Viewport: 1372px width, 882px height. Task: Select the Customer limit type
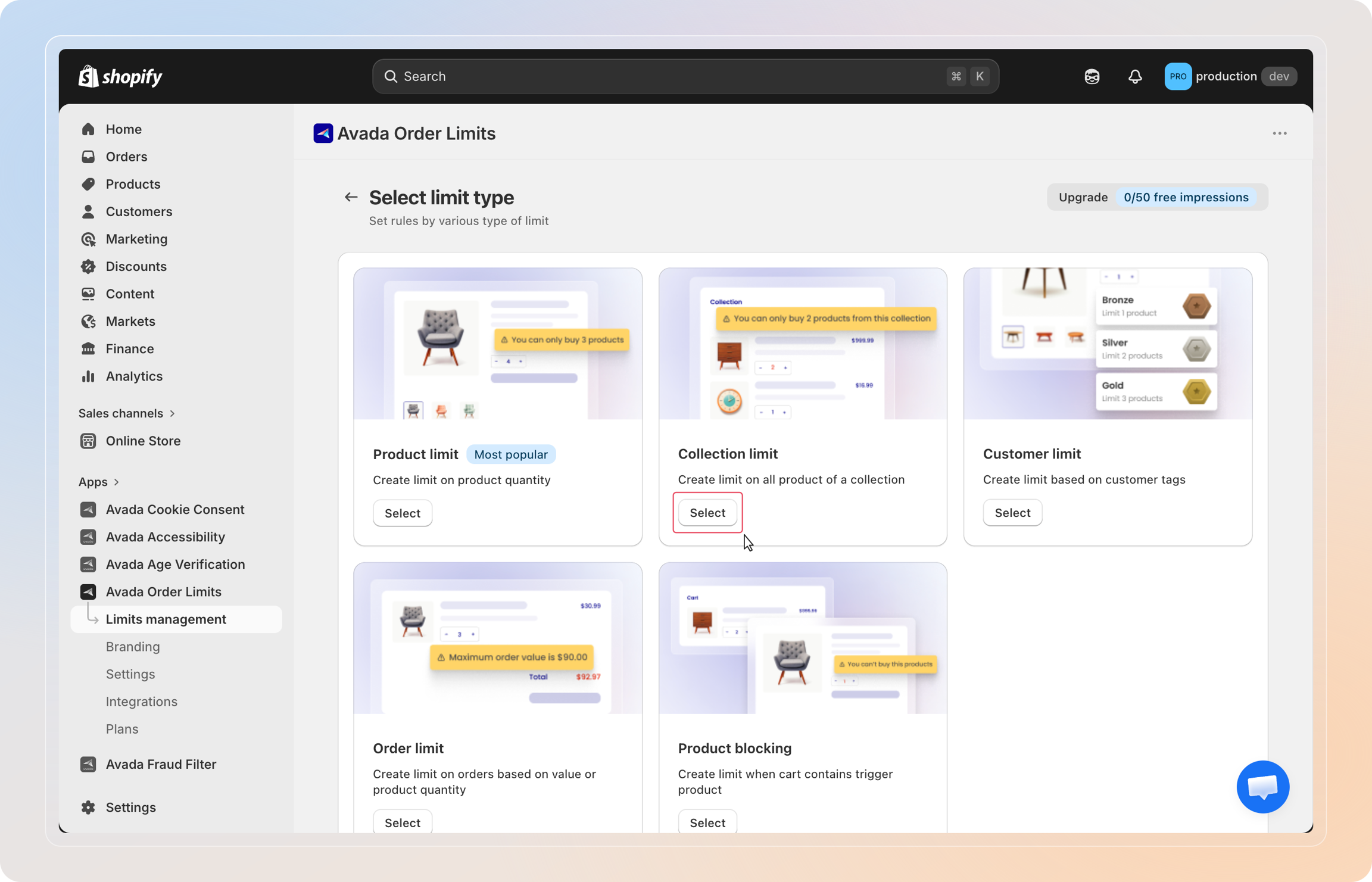[1012, 513]
